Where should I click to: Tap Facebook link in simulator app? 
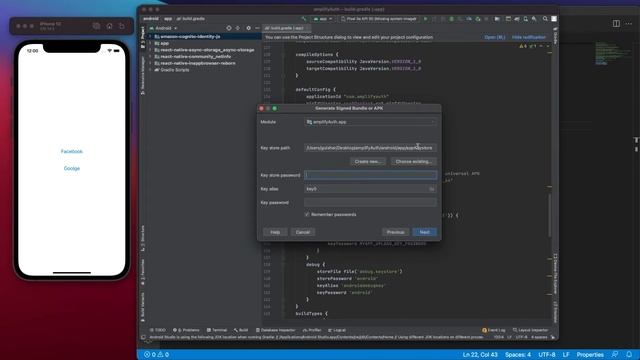click(x=72, y=151)
